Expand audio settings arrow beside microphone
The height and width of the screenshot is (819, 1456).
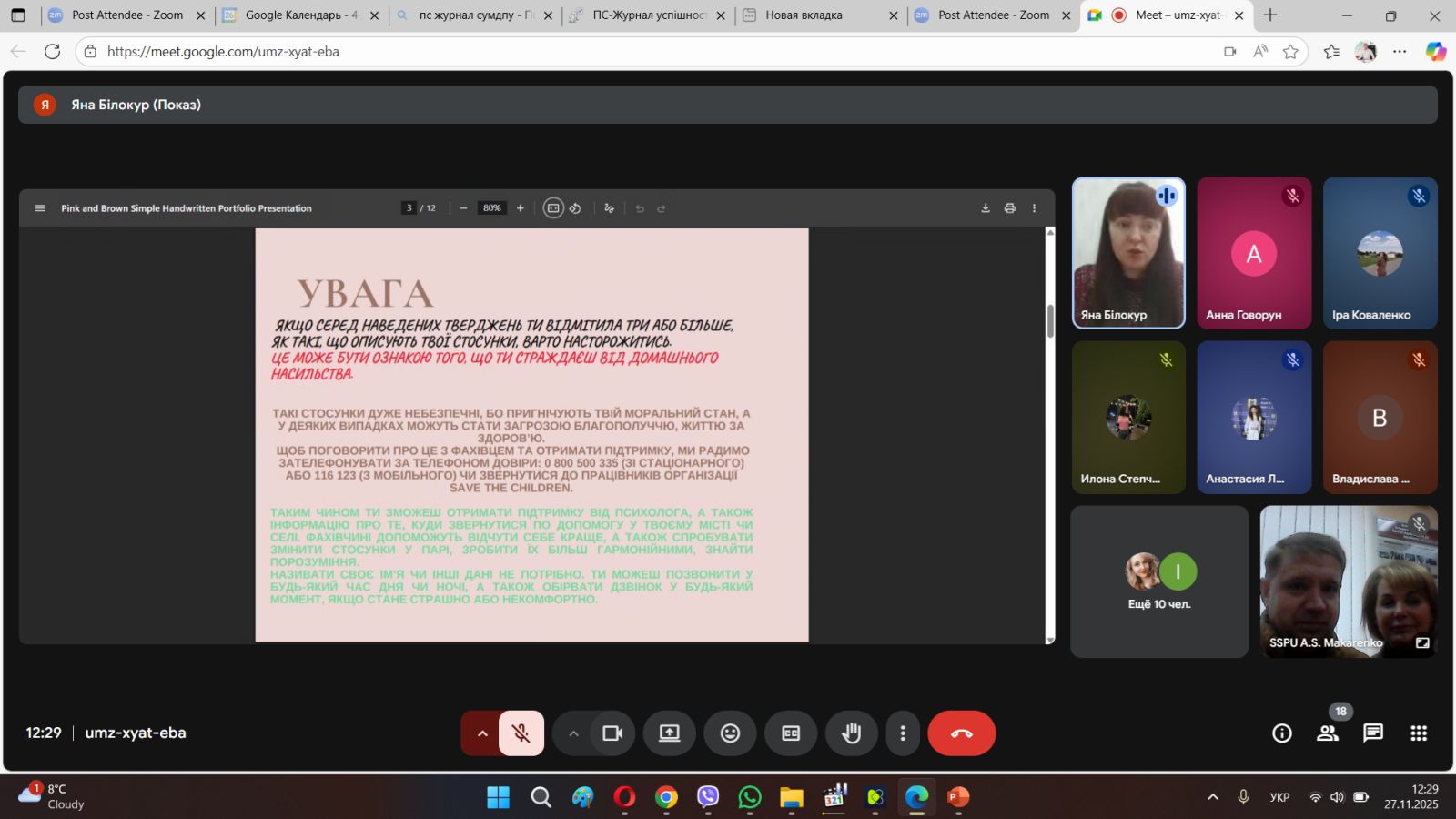pyautogui.click(x=481, y=733)
